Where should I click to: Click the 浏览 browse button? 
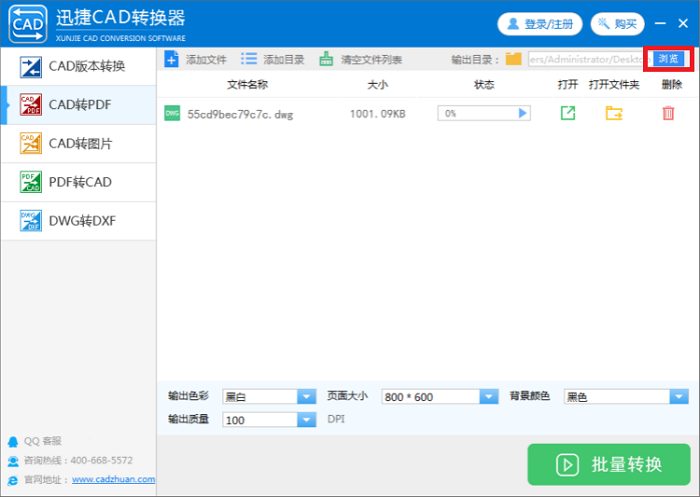pyautogui.click(x=668, y=58)
